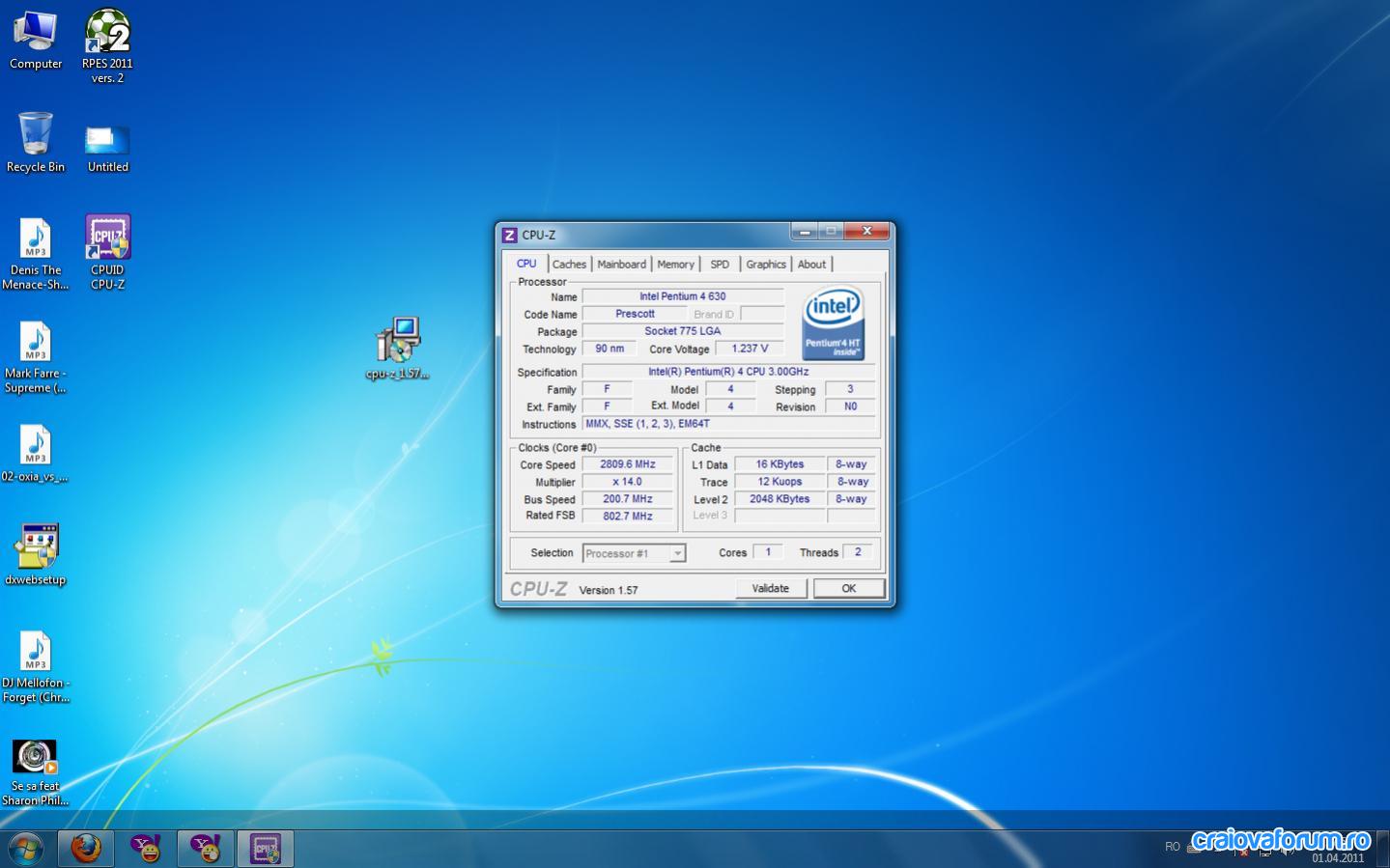Open the Graphics tab
This screenshot has width=1390, height=868.
[x=766, y=265]
